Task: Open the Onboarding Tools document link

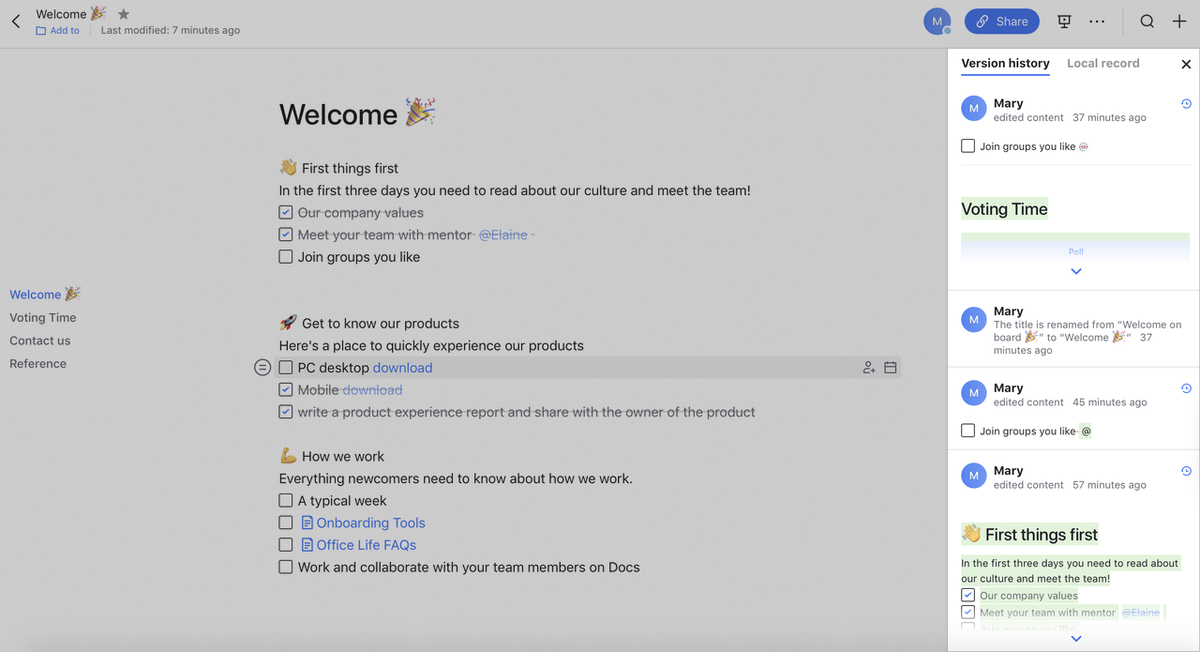Action: coord(370,523)
